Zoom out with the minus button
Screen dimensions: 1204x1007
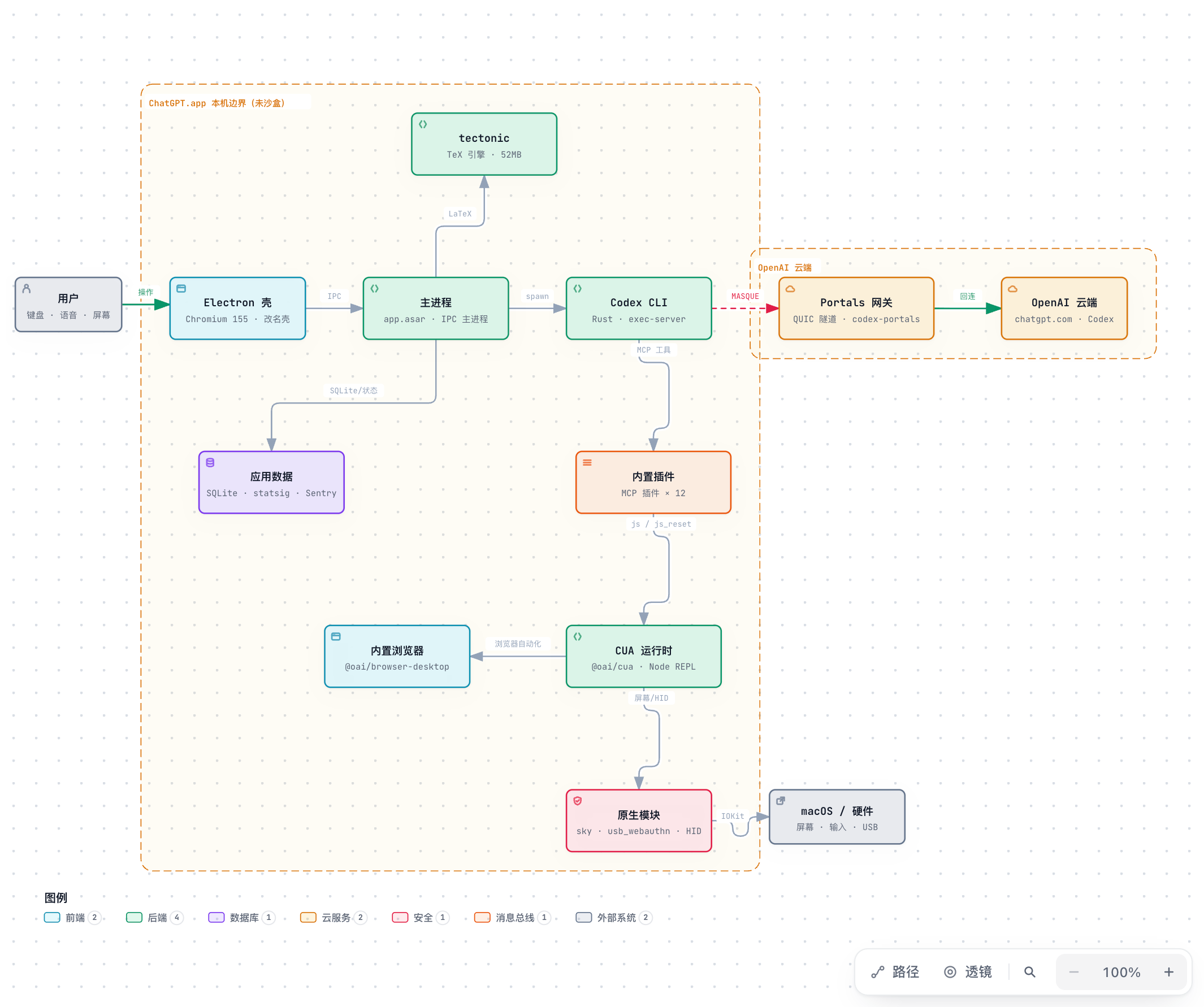(1074, 972)
